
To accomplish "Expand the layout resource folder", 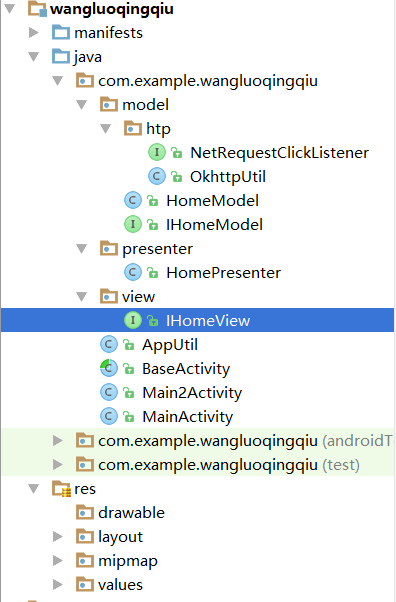I will 58,536.
